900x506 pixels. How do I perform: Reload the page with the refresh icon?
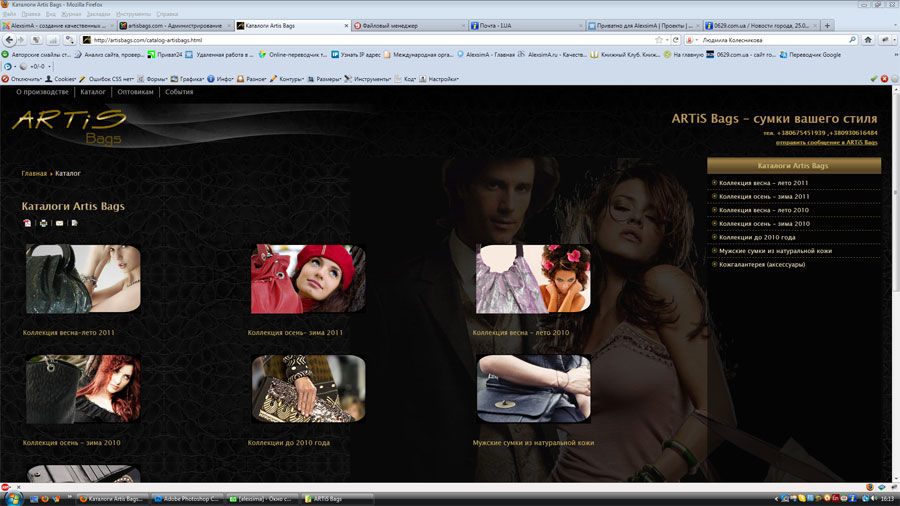676,40
